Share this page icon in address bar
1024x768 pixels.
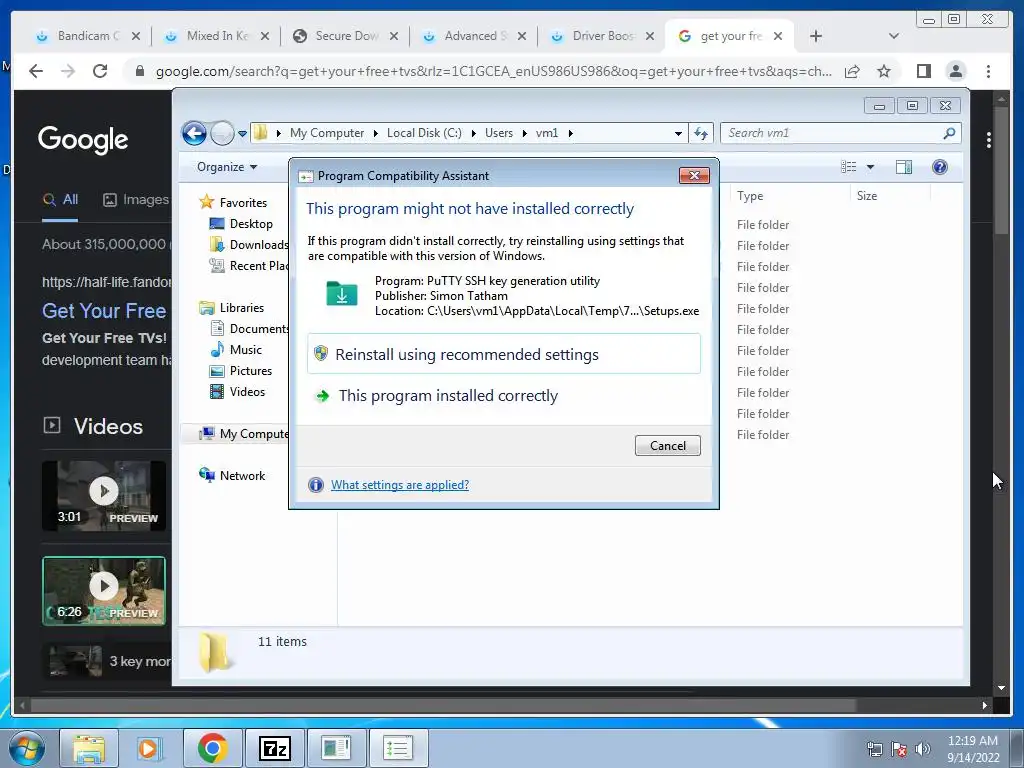point(852,71)
